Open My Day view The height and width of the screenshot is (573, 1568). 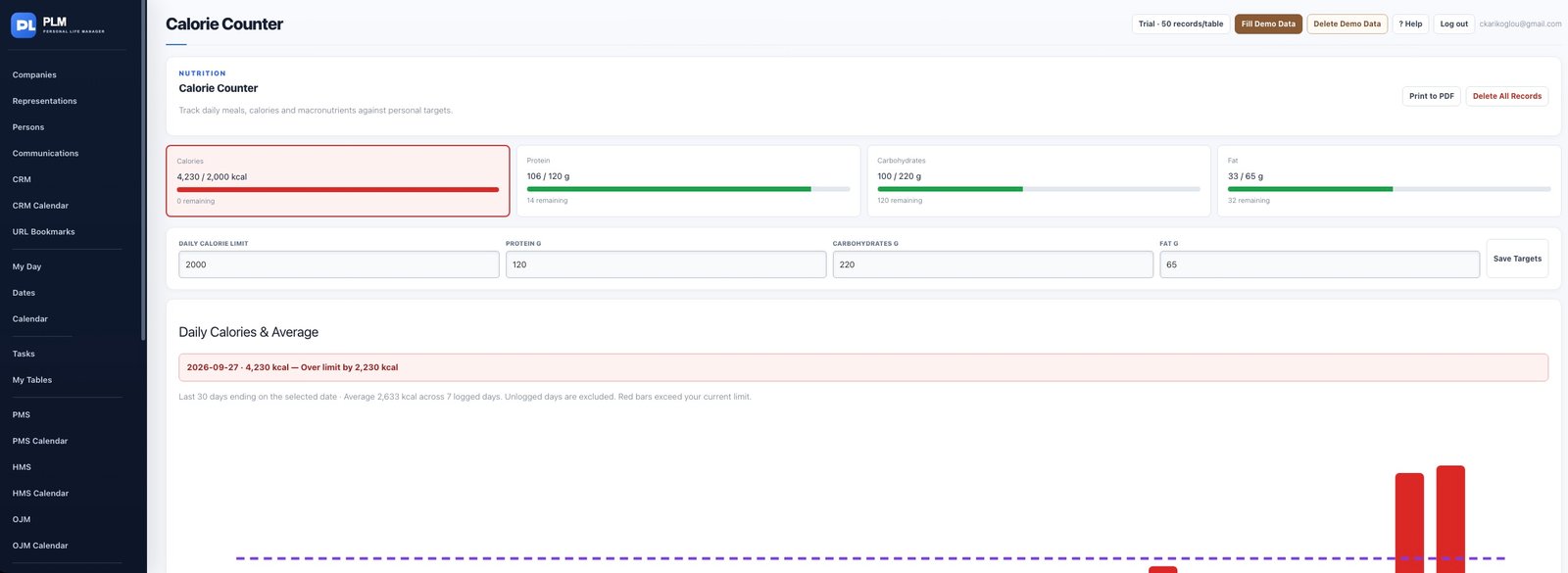(26, 266)
